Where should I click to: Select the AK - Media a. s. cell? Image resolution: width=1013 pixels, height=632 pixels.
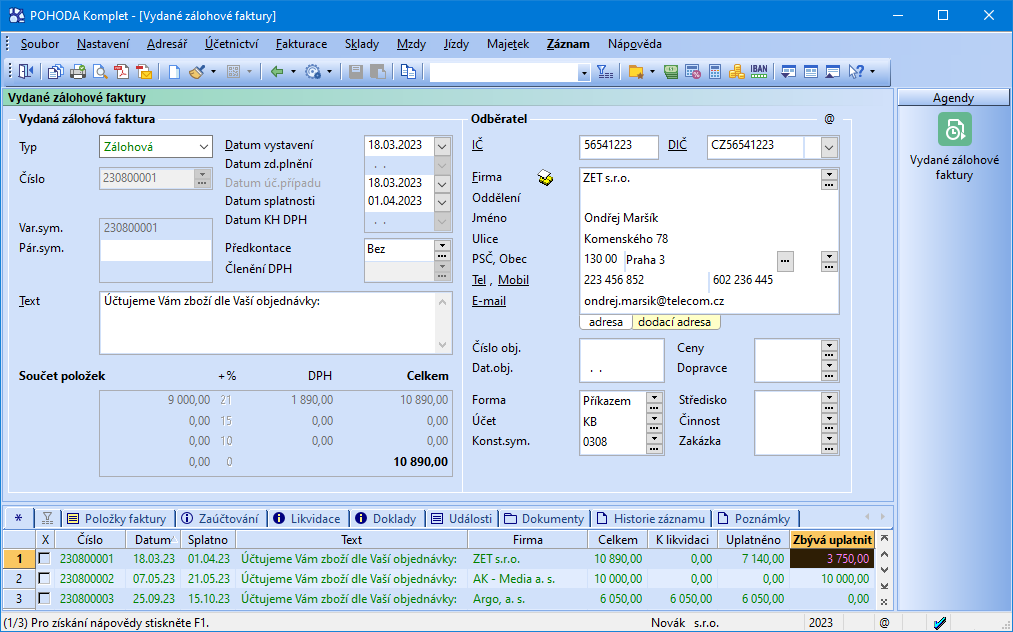(527, 579)
